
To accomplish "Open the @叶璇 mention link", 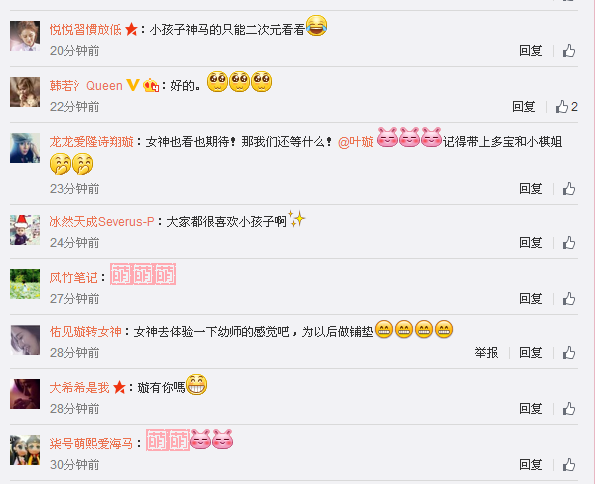I will pos(356,142).
